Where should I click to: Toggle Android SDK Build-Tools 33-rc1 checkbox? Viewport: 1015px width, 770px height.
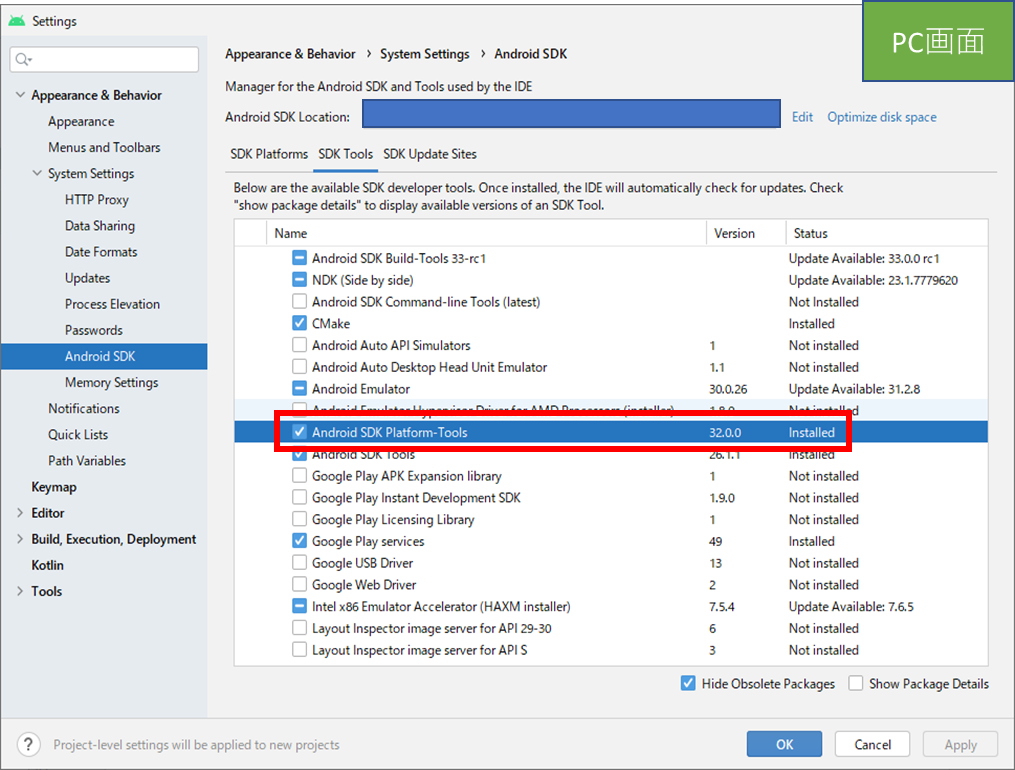point(299,258)
